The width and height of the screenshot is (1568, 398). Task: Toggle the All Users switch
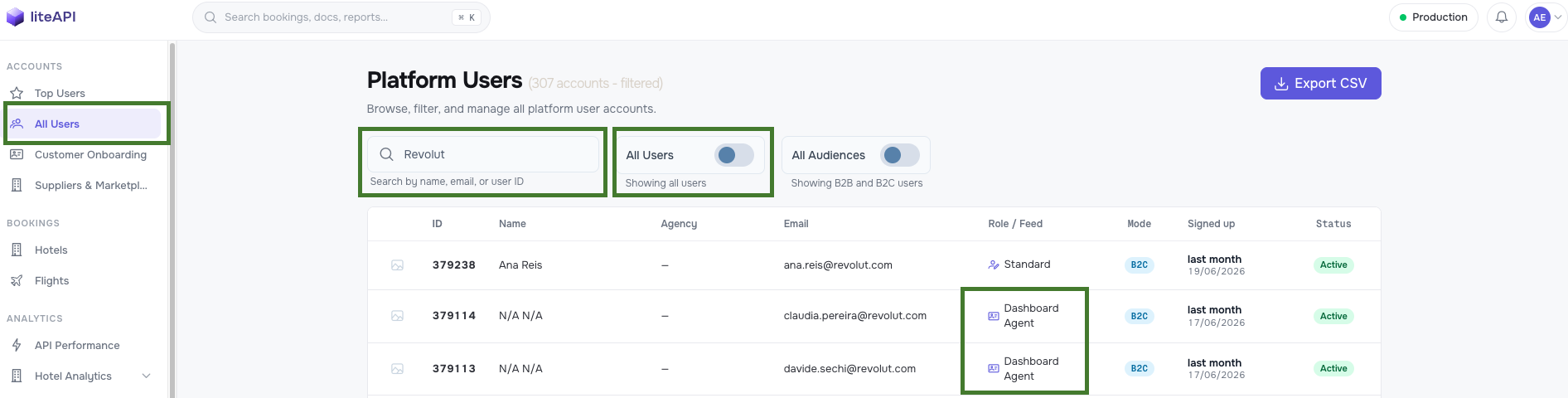coord(734,155)
